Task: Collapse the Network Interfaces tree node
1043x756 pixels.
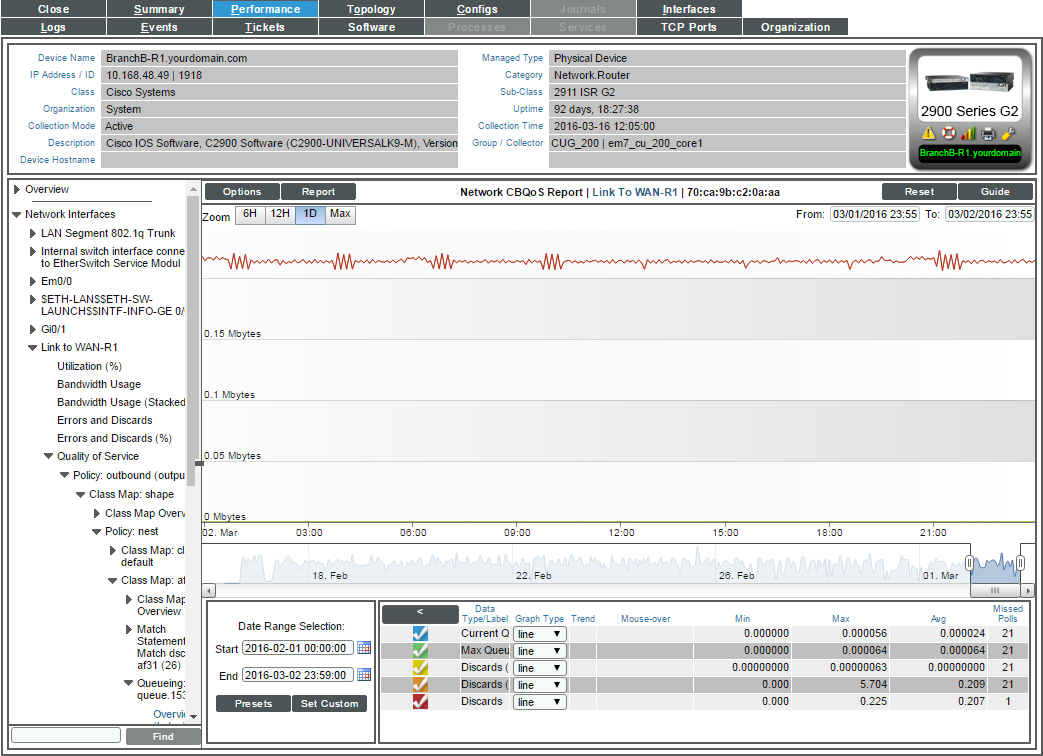Action: coord(17,214)
